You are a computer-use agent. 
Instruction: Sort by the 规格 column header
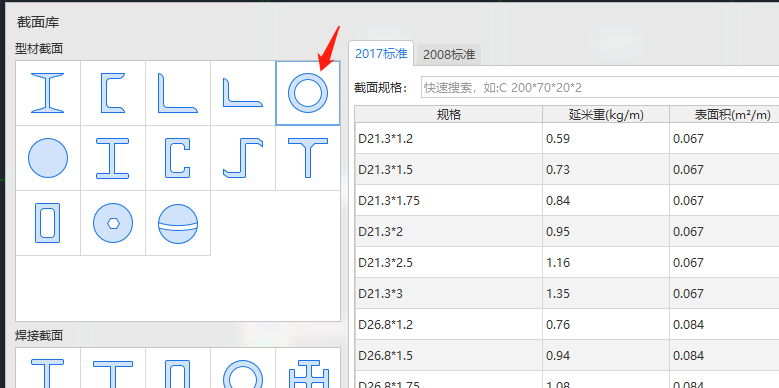pyautogui.click(x=449, y=115)
